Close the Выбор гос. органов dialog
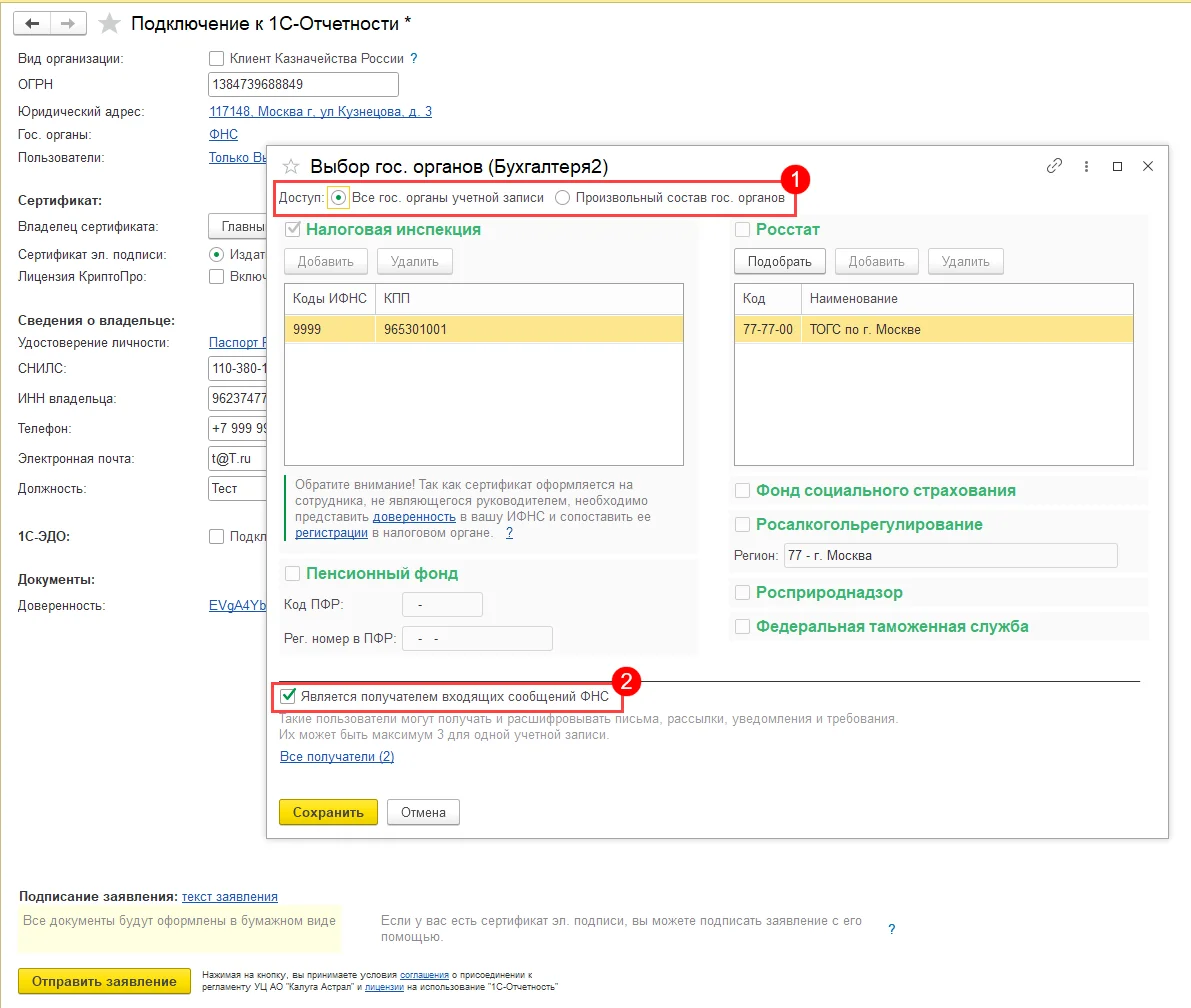 pyautogui.click(x=1148, y=166)
